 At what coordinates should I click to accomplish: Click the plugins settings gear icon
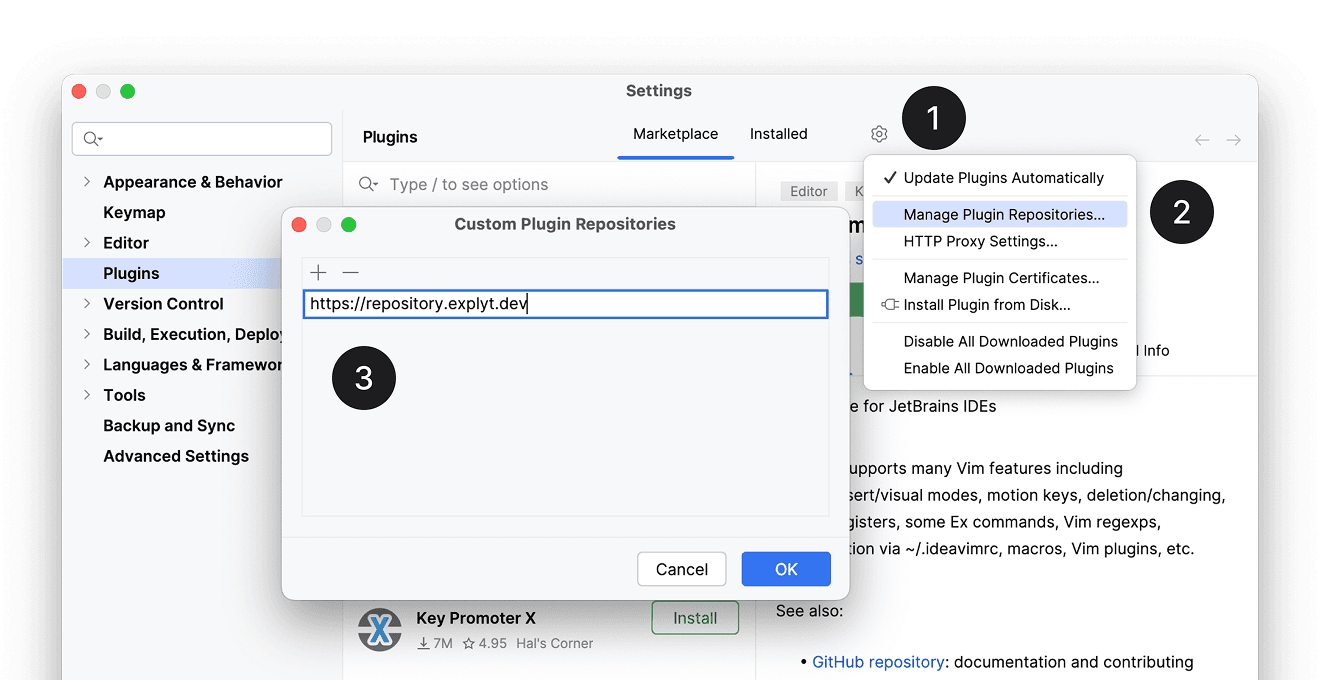(x=879, y=134)
